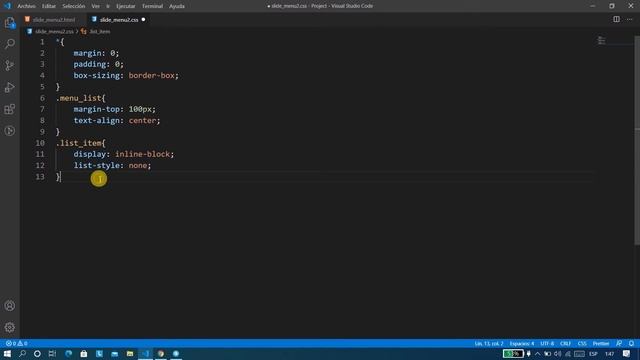The height and width of the screenshot is (360, 640).
Task: Click the errors and warnings indicator
Action: (16, 343)
